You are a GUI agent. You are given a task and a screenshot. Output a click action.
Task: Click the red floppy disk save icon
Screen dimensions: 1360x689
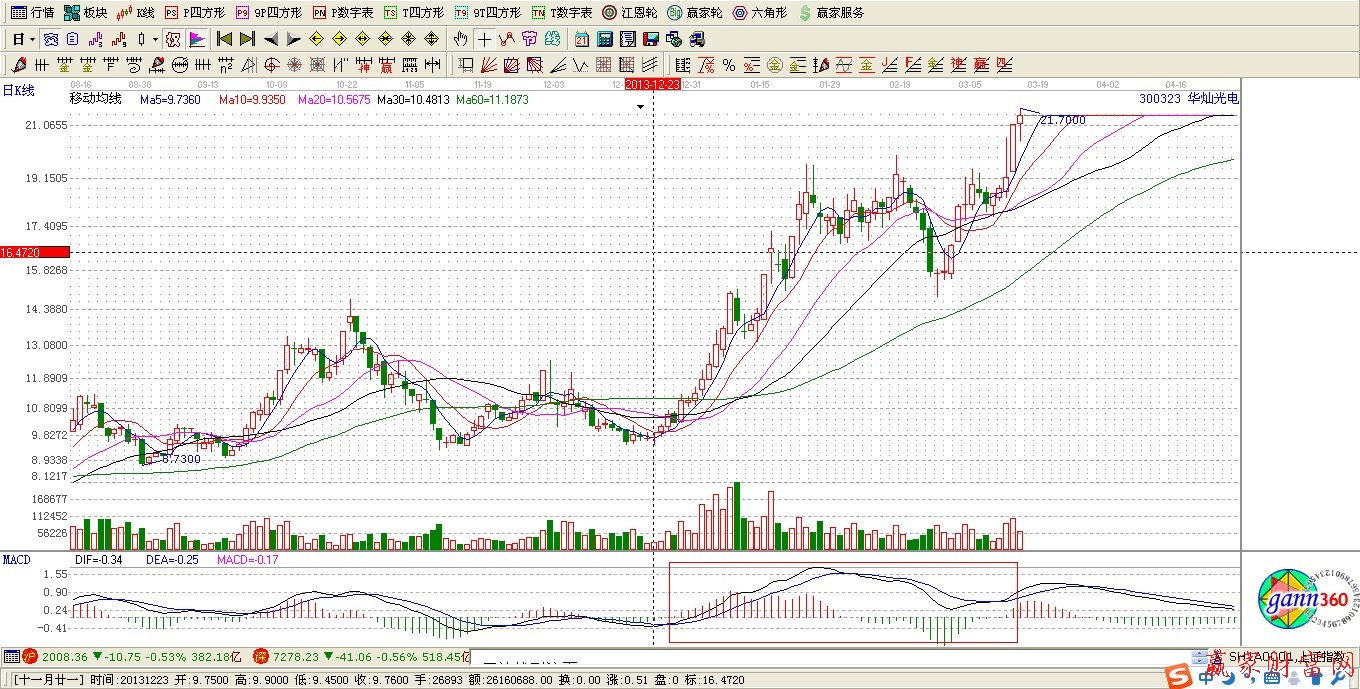650,39
